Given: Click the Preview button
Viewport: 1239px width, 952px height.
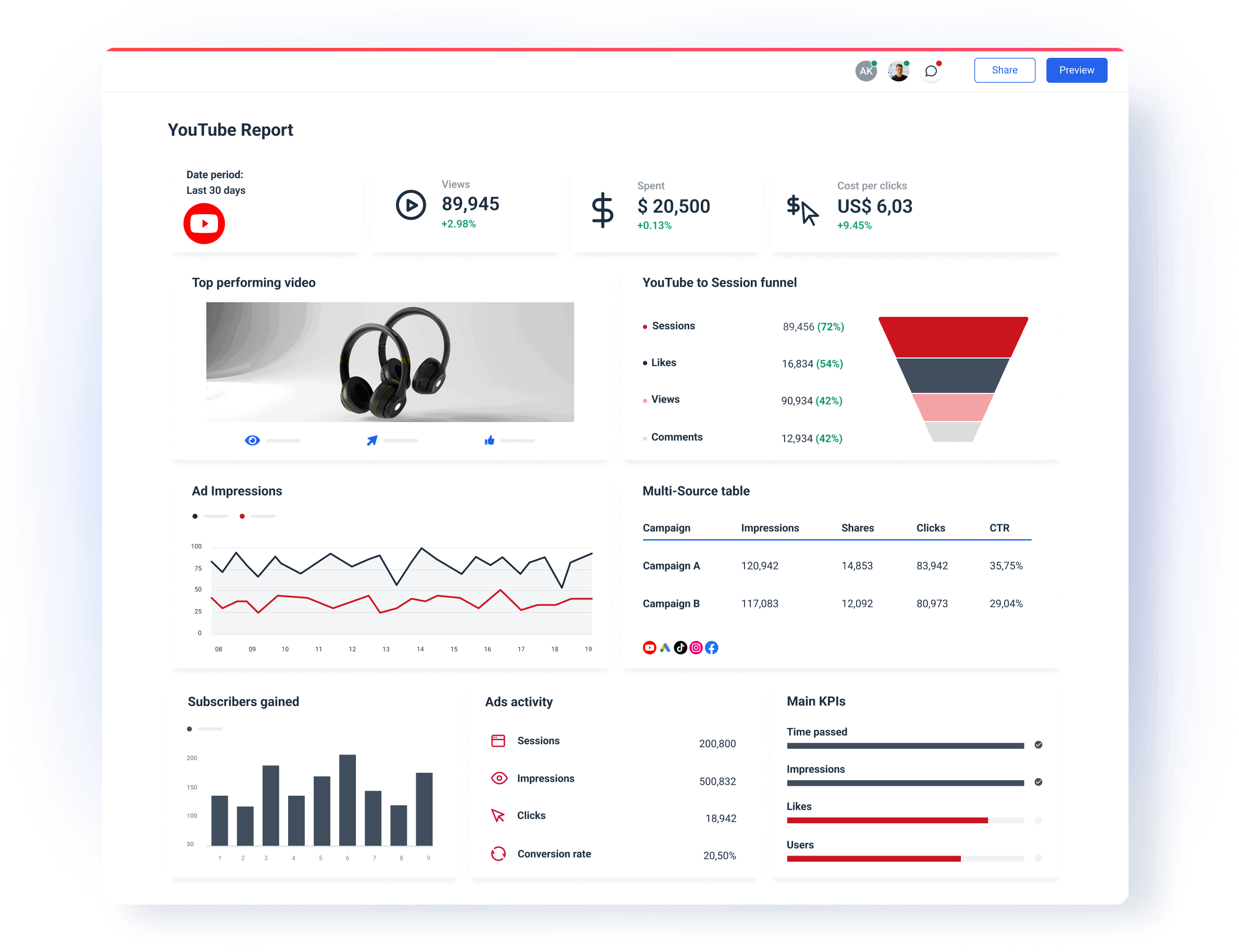Looking at the screenshot, I should (x=1076, y=70).
